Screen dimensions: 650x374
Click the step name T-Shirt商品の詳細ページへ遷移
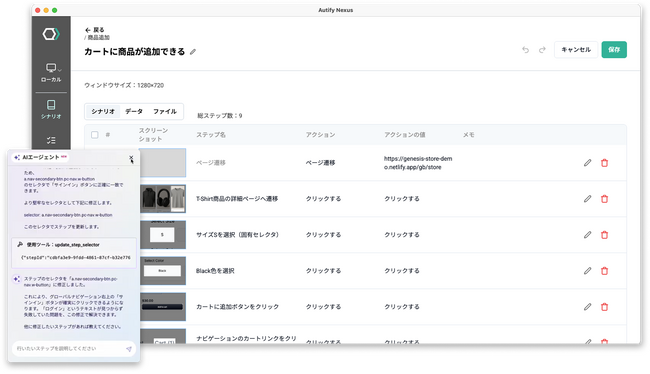(237, 199)
